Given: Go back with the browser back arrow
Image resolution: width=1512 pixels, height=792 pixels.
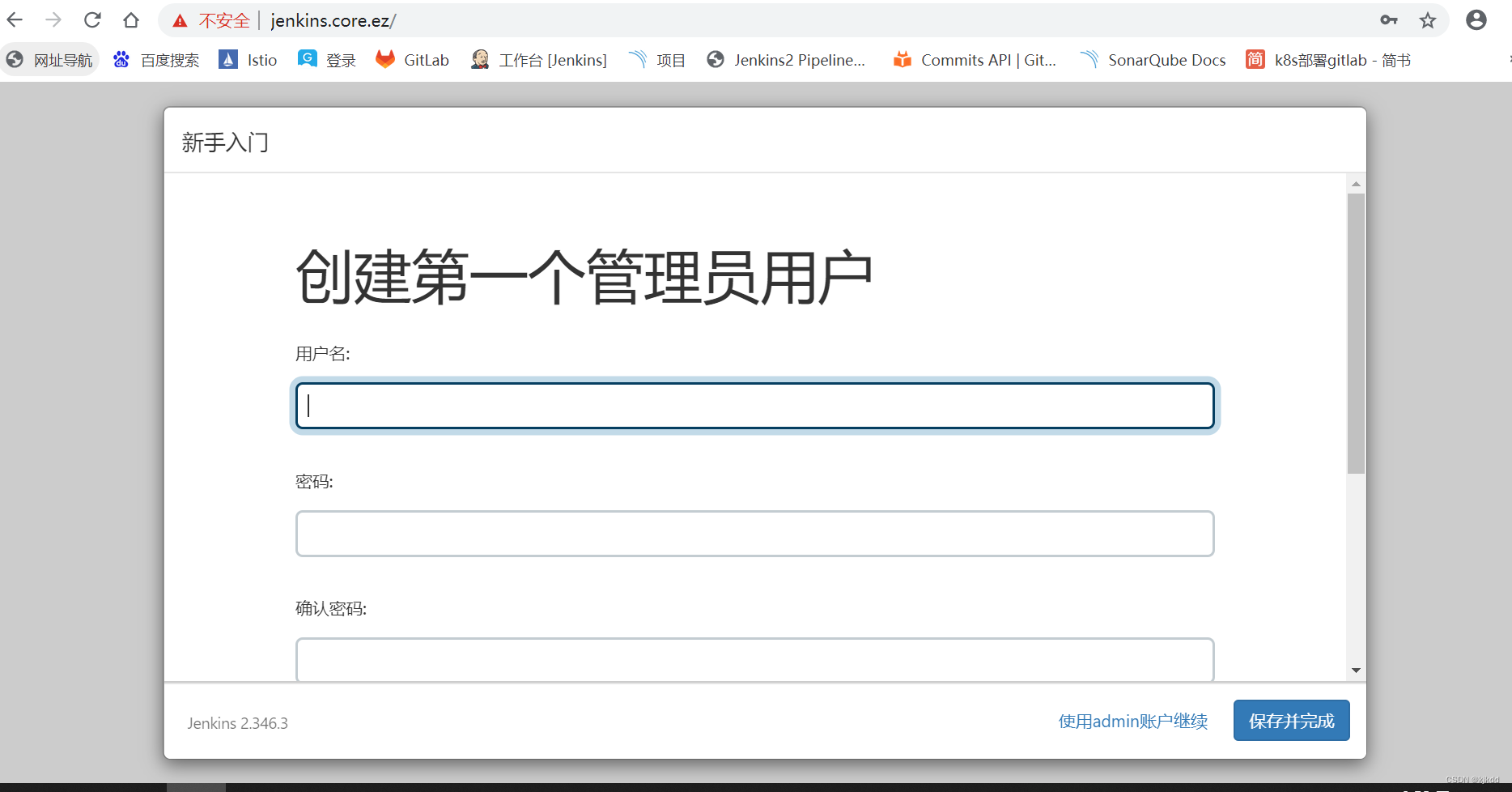Looking at the screenshot, I should 15,20.
